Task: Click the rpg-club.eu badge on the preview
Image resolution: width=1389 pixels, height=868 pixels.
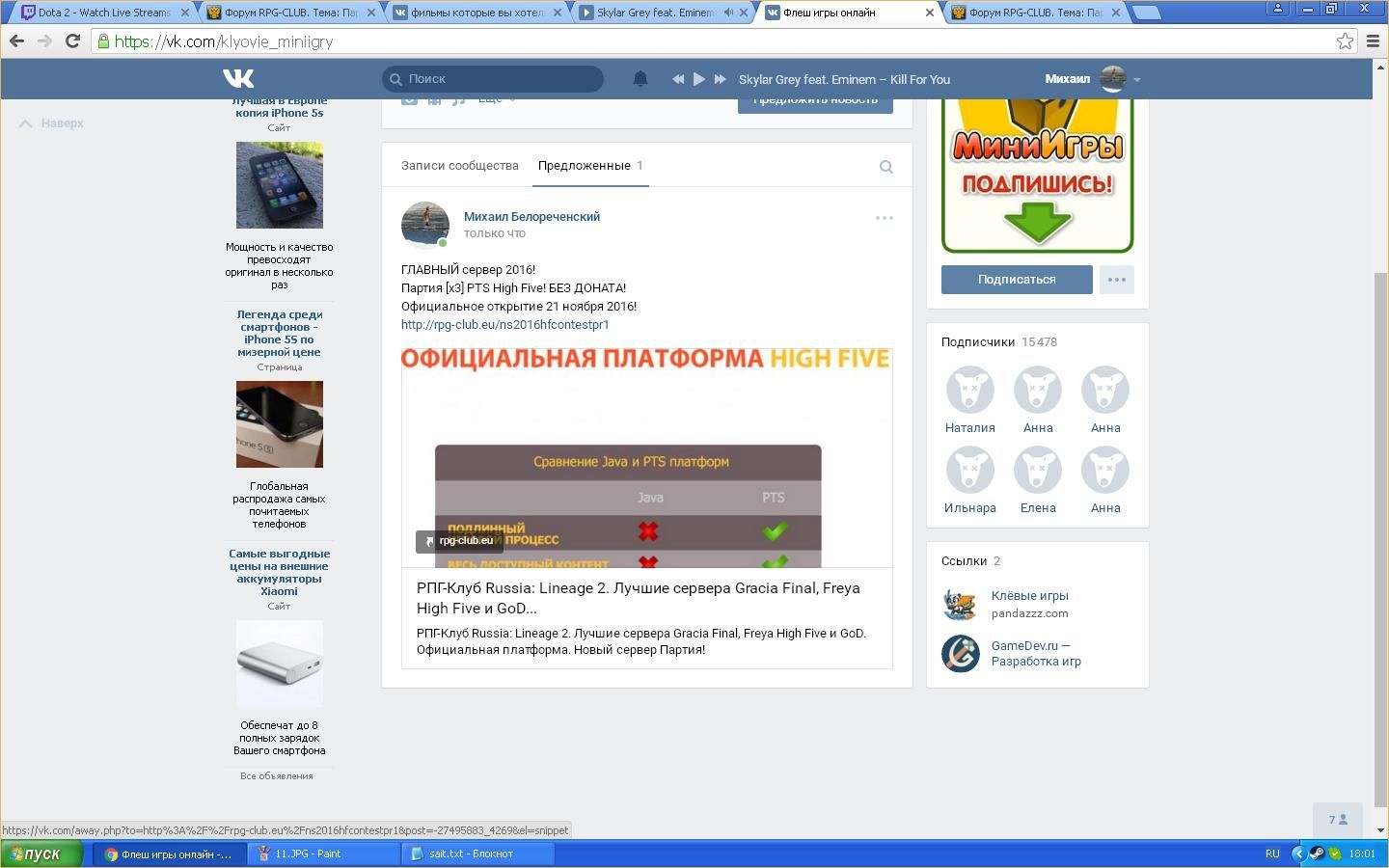Action: (459, 541)
